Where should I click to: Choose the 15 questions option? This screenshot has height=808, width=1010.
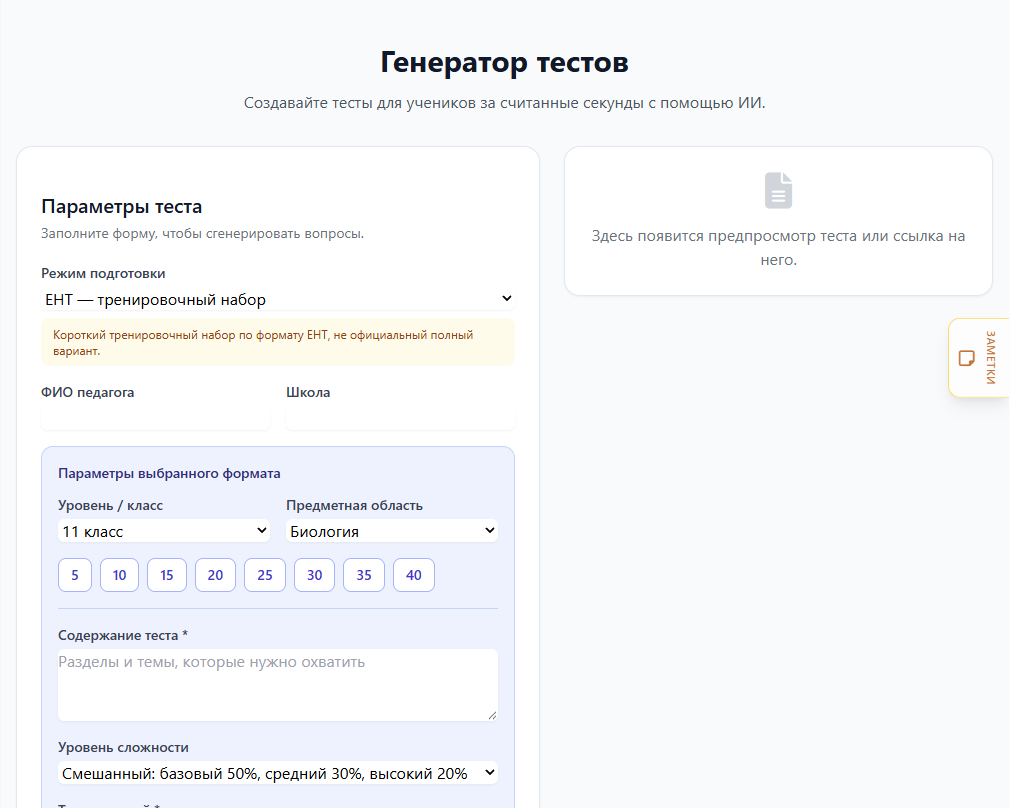tap(167, 575)
